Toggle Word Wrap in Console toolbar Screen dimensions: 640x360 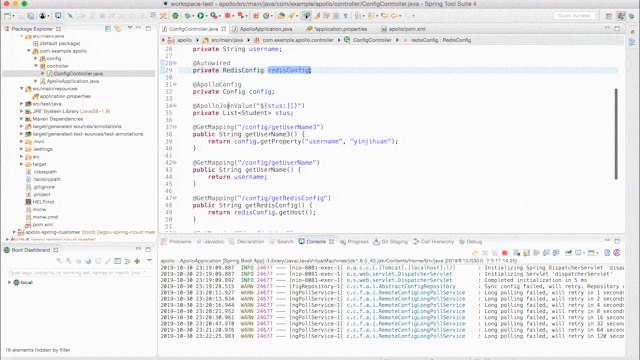tap(536, 253)
